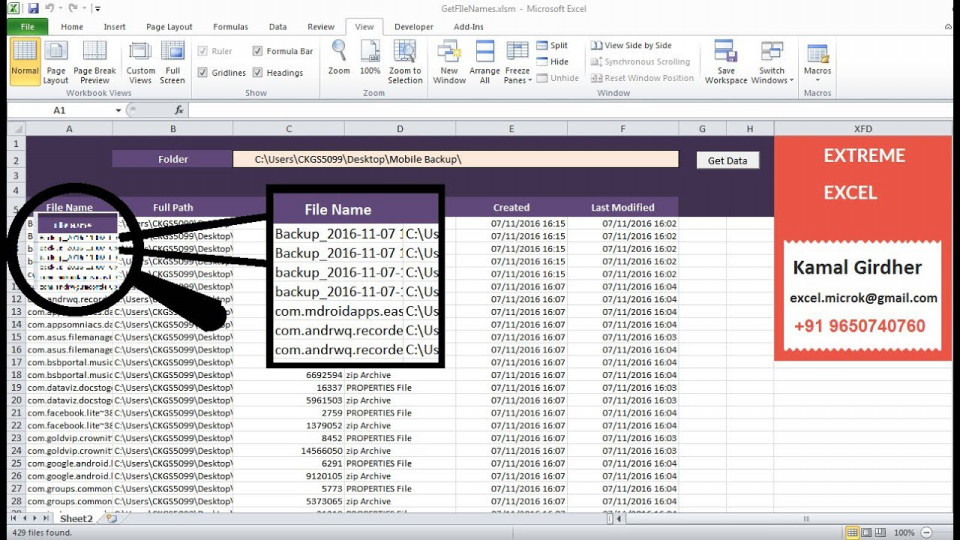Select Normal workbook view
Image resolution: width=960 pixels, height=540 pixels.
24,61
